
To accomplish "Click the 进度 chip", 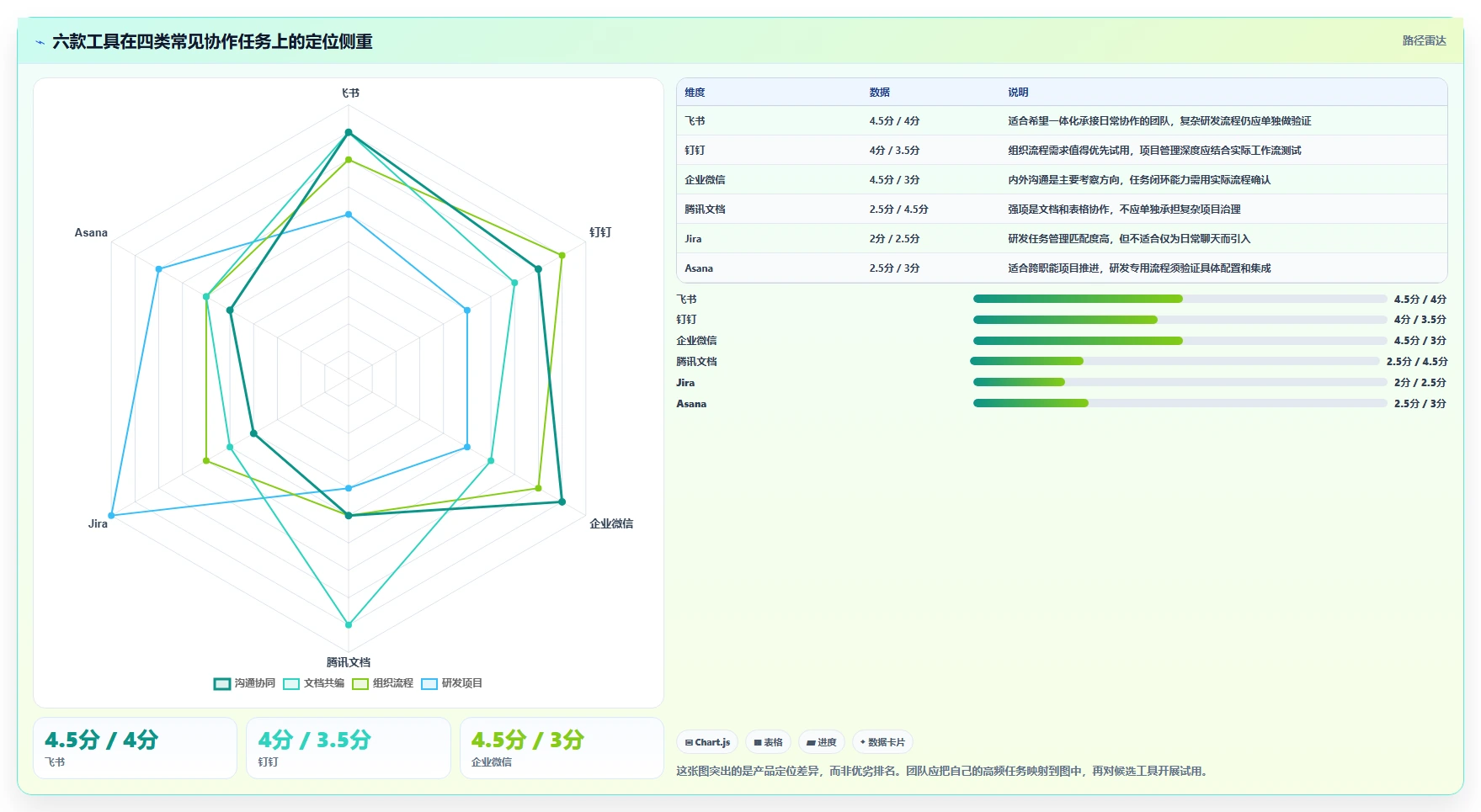I will (x=822, y=742).
